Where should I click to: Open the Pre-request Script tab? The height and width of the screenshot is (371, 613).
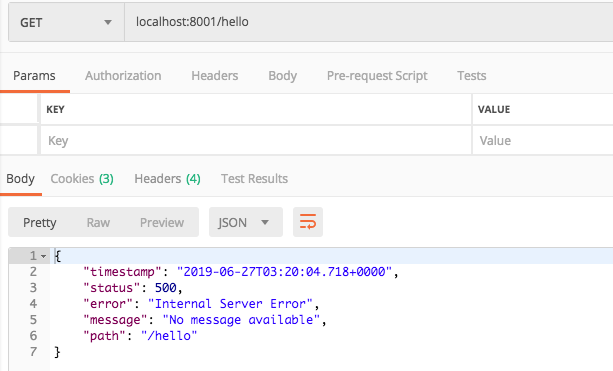pos(377,75)
